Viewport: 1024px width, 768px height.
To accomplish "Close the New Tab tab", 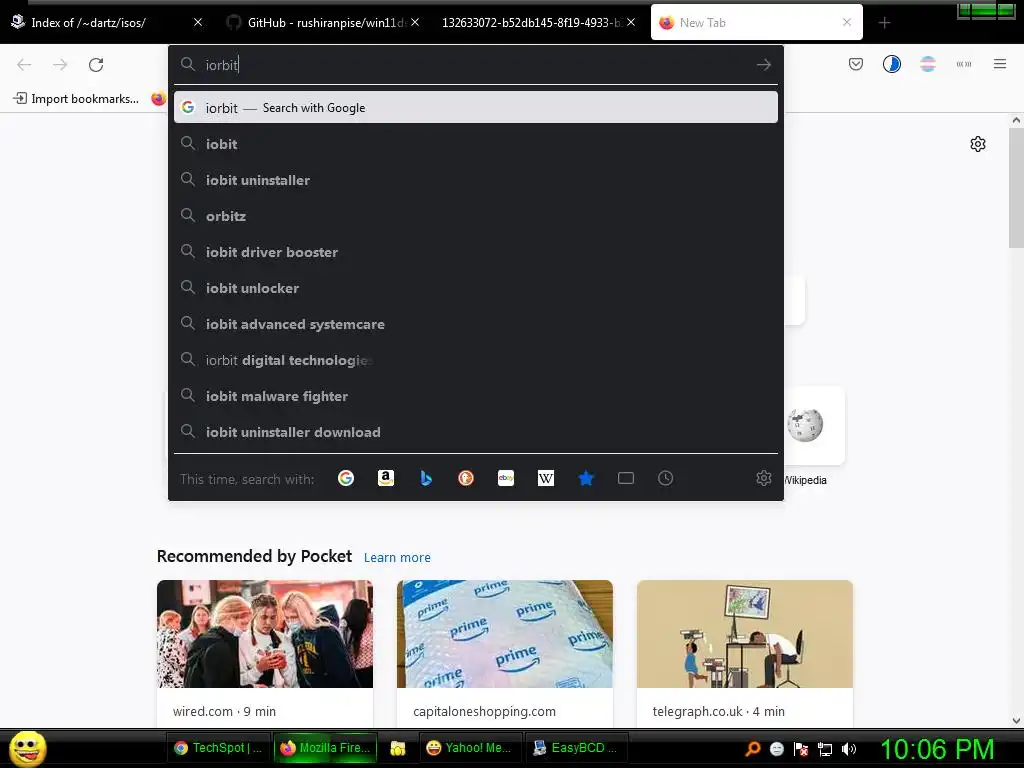I will click(x=847, y=22).
